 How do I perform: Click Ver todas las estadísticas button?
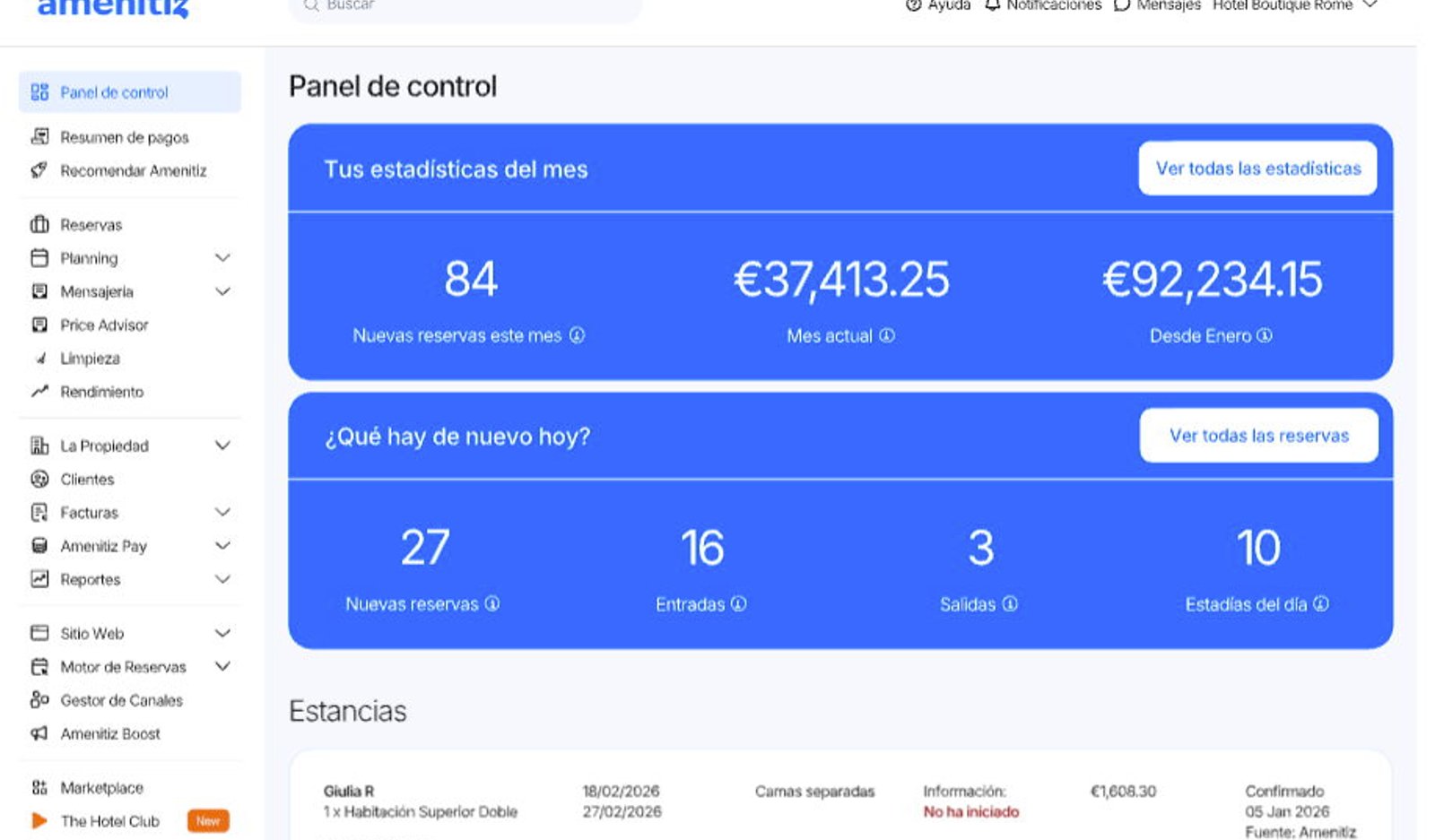click(x=1257, y=169)
